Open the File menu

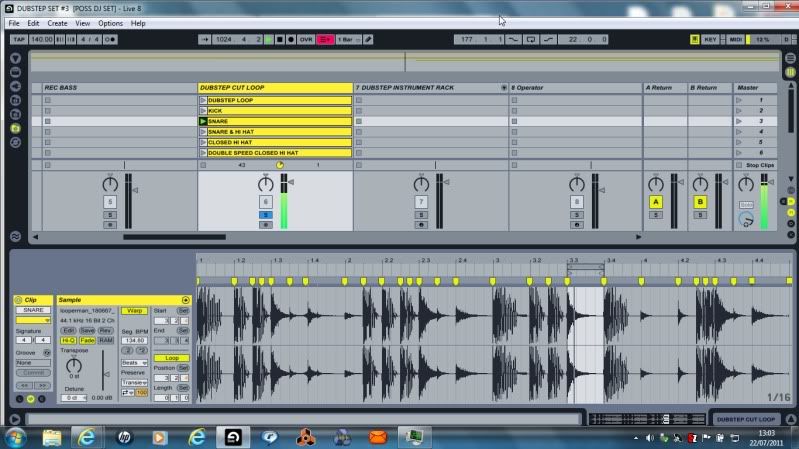[x=14, y=23]
